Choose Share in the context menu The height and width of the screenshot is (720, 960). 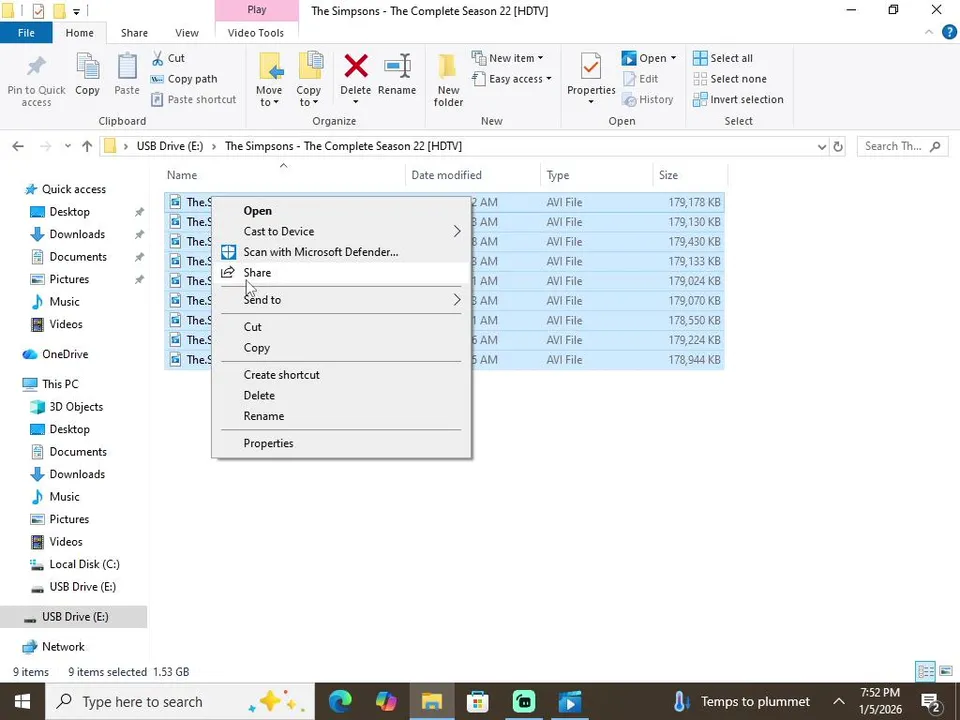click(342, 273)
